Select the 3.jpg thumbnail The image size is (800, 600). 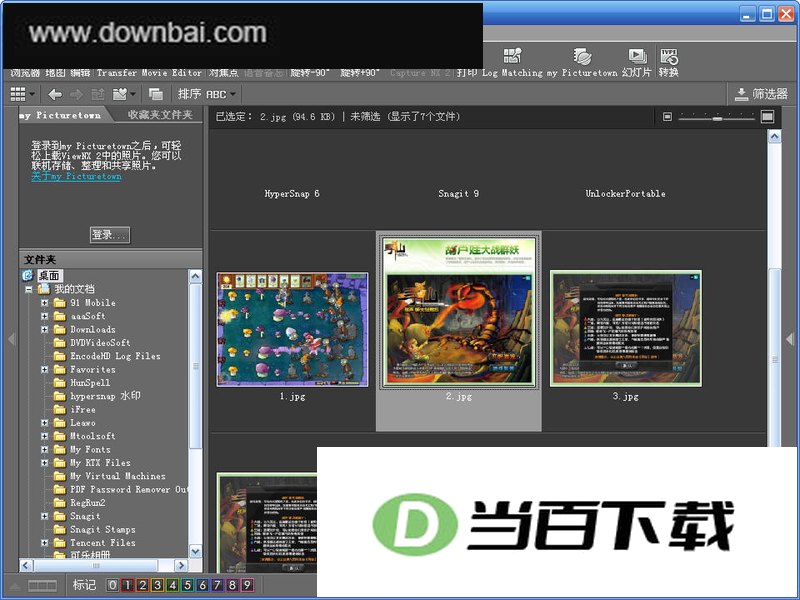click(626, 329)
